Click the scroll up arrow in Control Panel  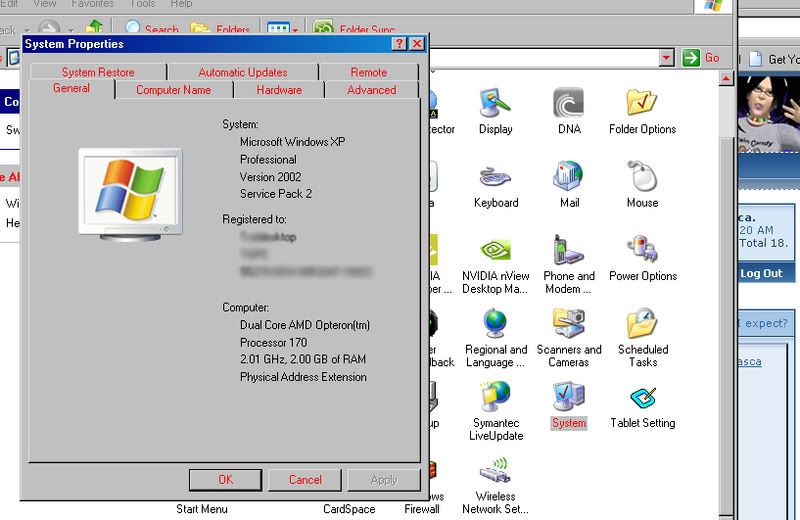[726, 79]
